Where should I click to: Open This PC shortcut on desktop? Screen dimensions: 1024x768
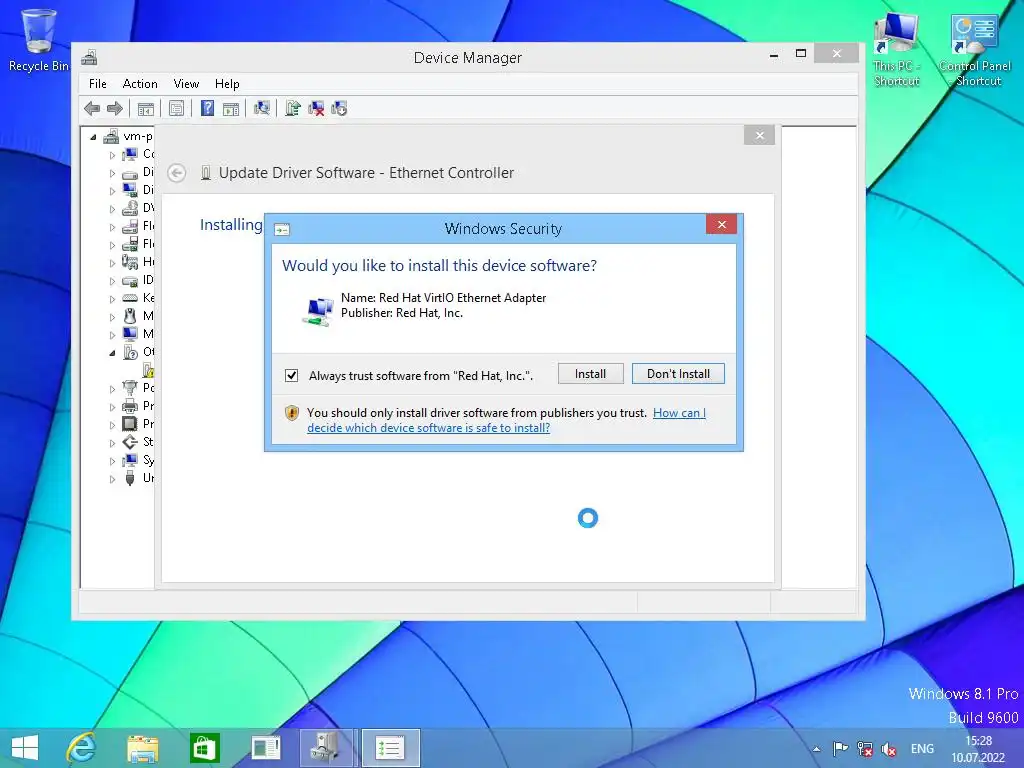(897, 50)
